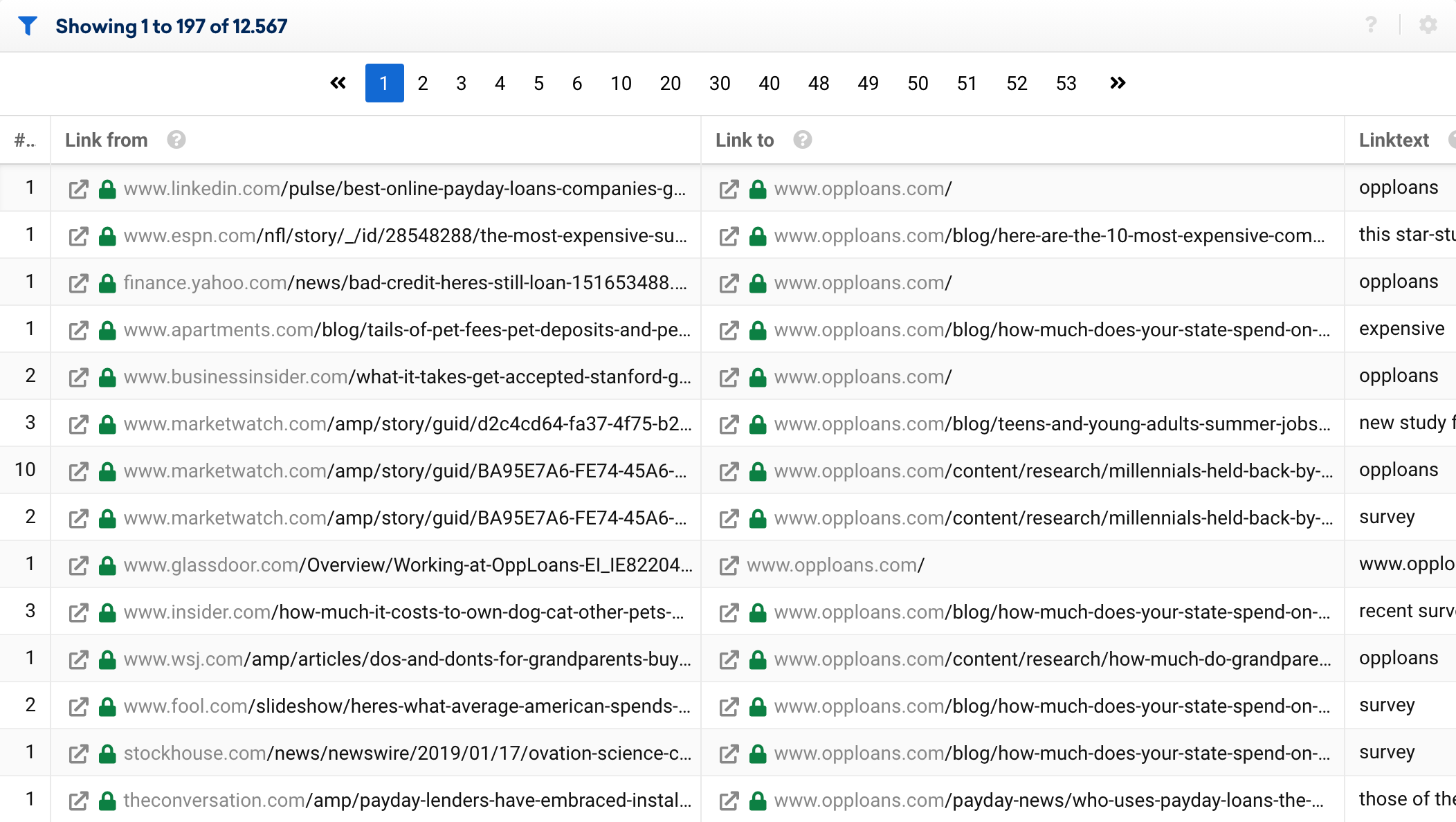Click apartments.com pet-fees blog URL

point(408,330)
